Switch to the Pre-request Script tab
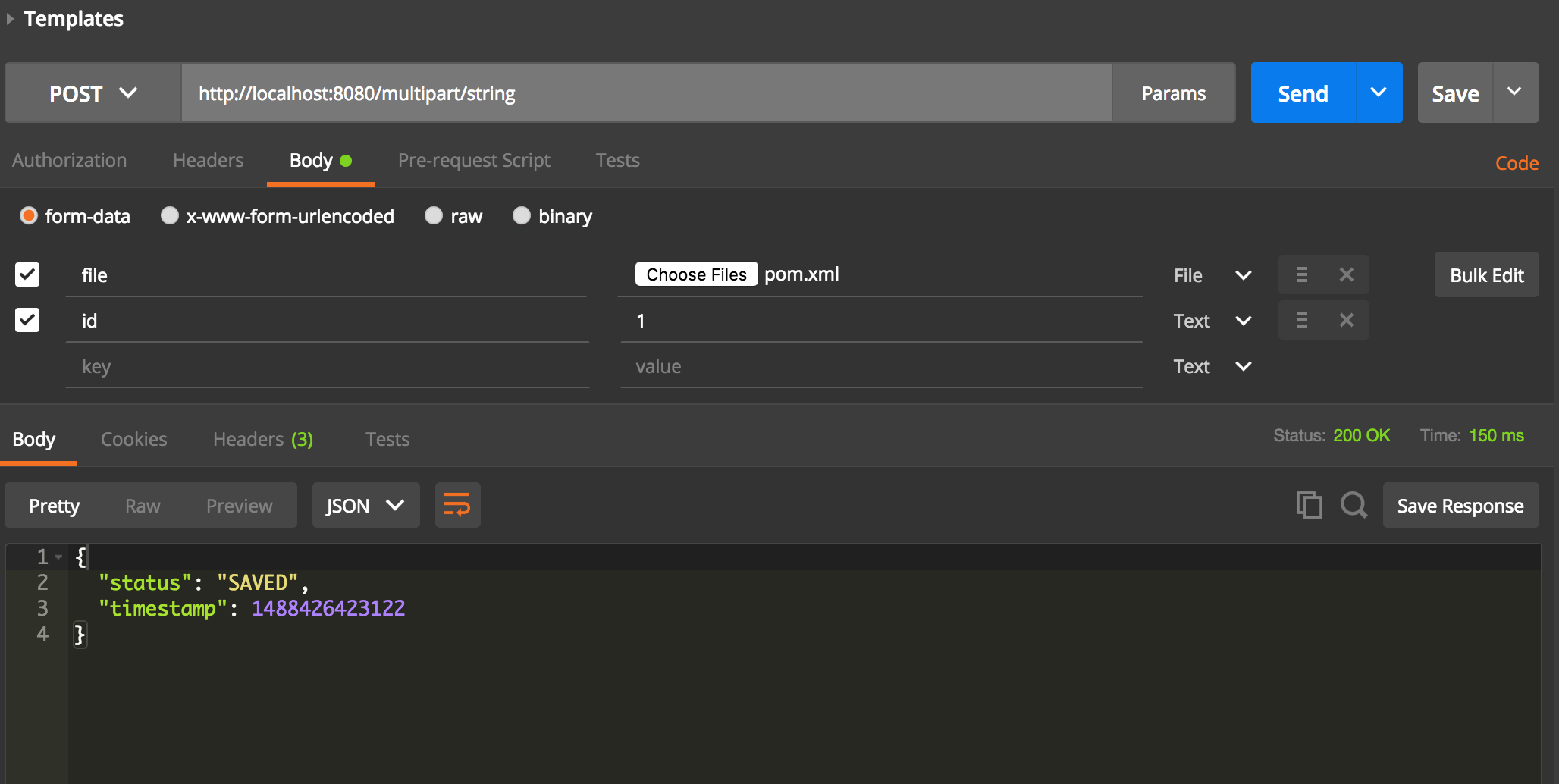This screenshot has width=1559, height=784. [x=474, y=160]
